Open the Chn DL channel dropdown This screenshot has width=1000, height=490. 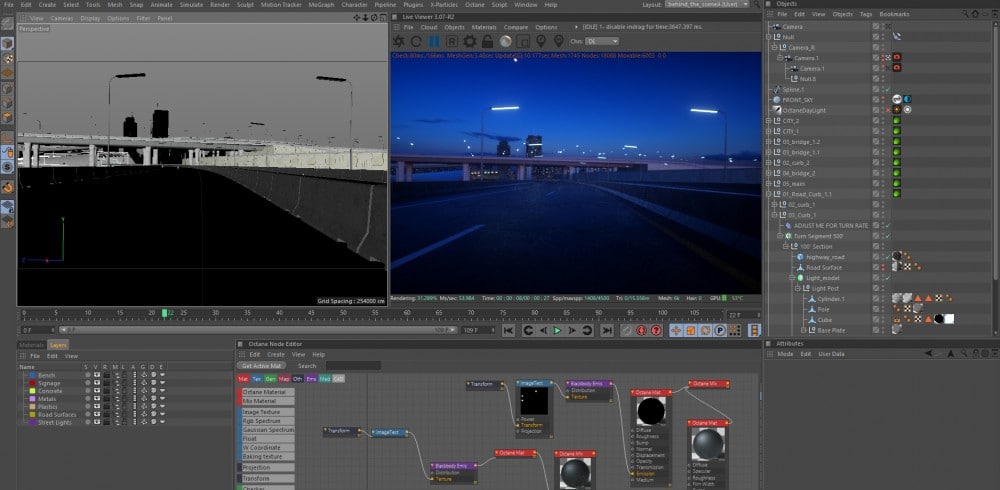click(603, 41)
